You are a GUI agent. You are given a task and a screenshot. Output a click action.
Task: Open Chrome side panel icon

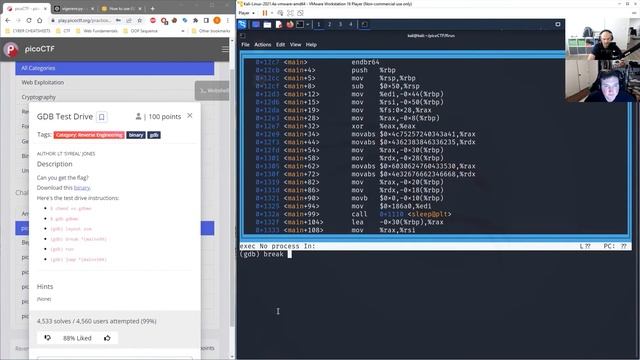[206, 20]
